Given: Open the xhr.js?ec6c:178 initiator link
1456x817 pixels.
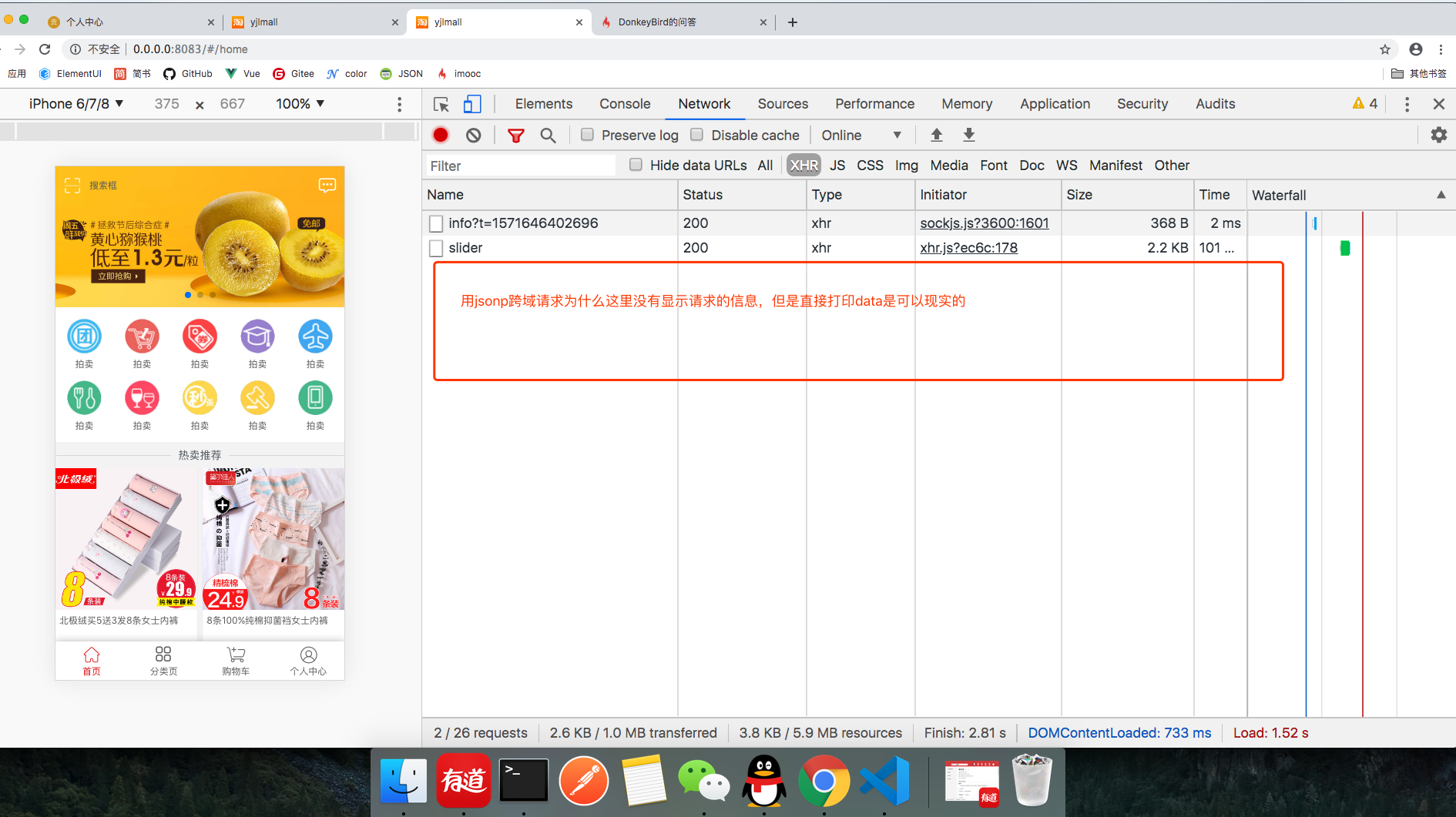Looking at the screenshot, I should (968, 248).
